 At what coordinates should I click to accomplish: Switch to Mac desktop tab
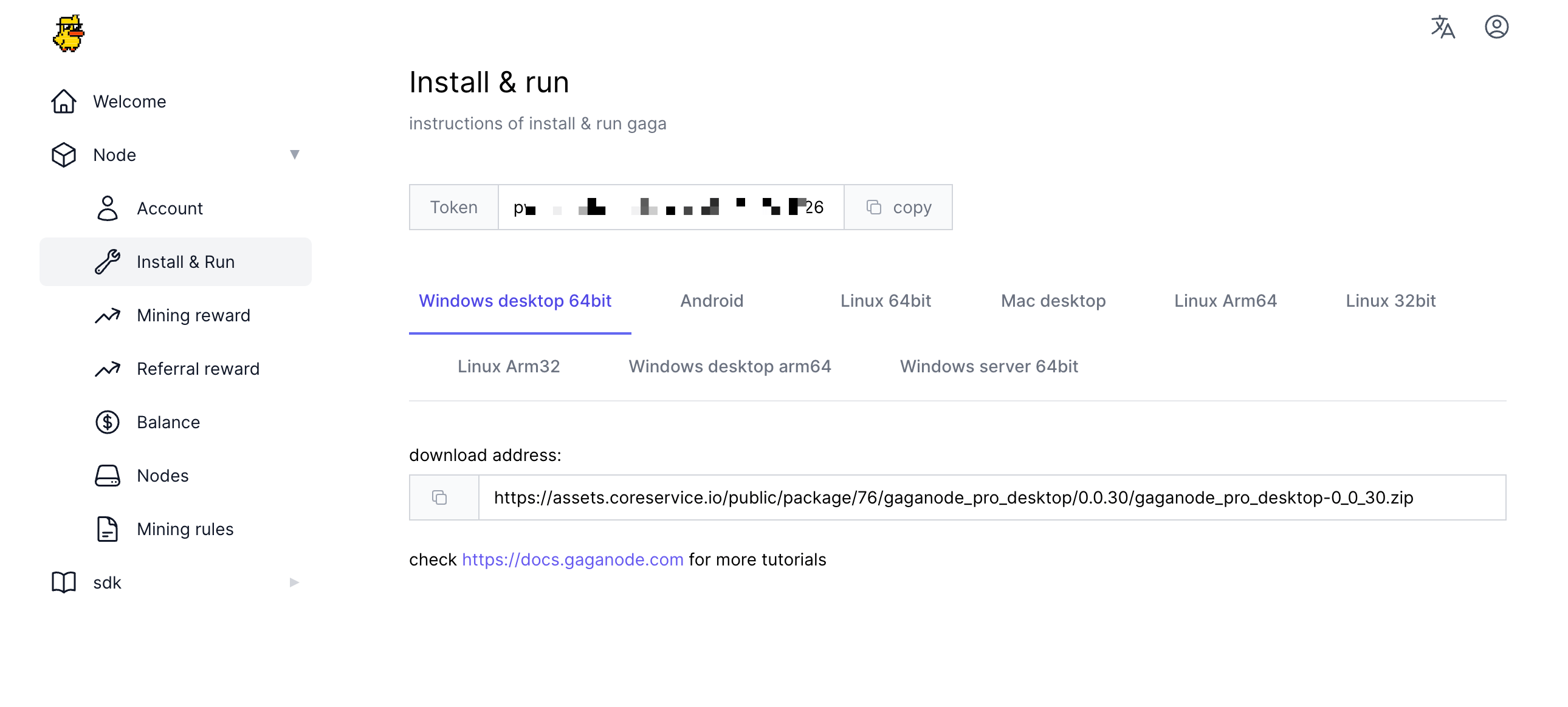[x=1053, y=301]
